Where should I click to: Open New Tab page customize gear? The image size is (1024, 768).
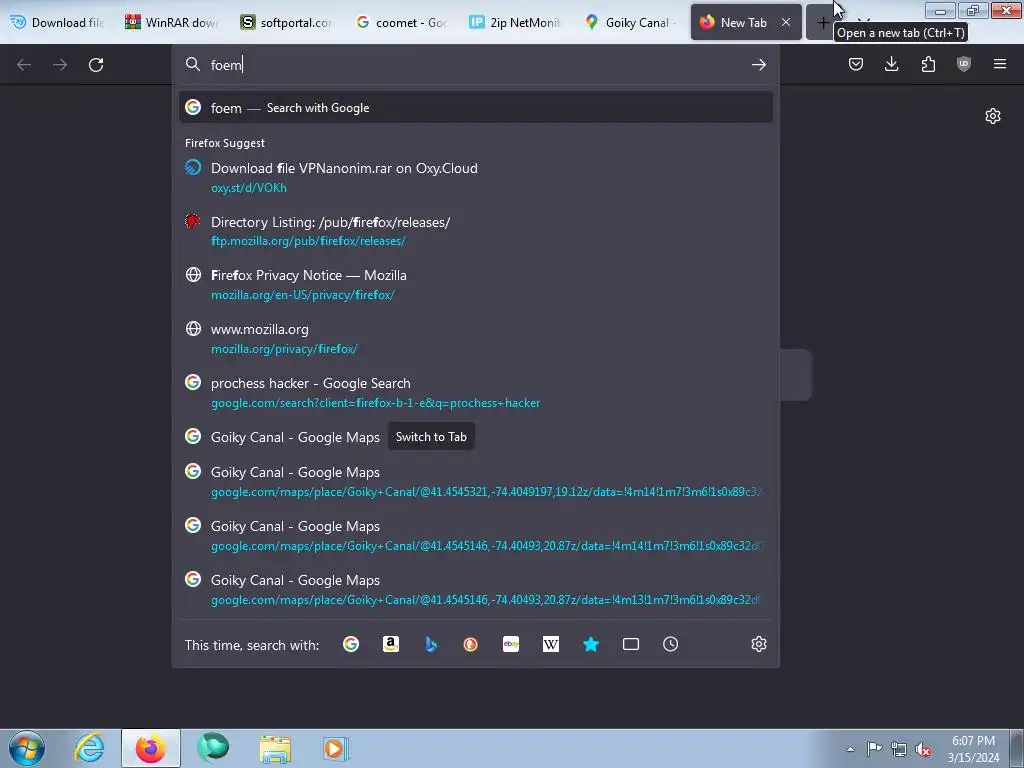coord(993,116)
